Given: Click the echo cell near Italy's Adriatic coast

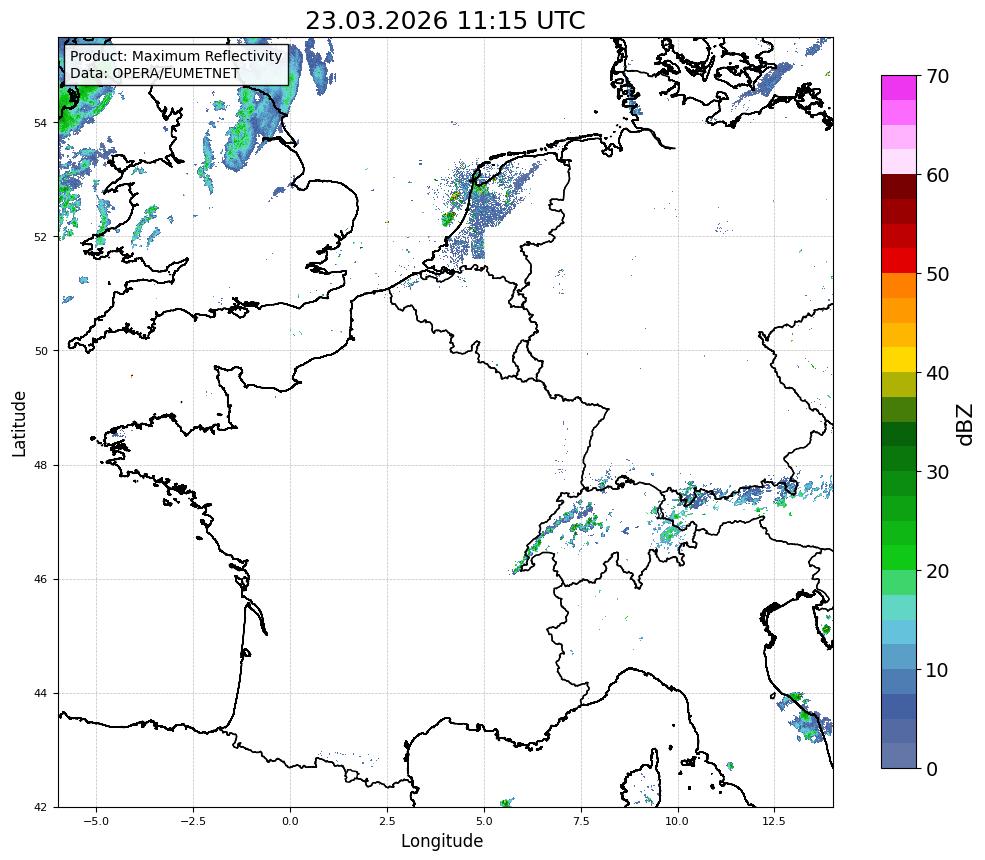Looking at the screenshot, I should 806,717.
